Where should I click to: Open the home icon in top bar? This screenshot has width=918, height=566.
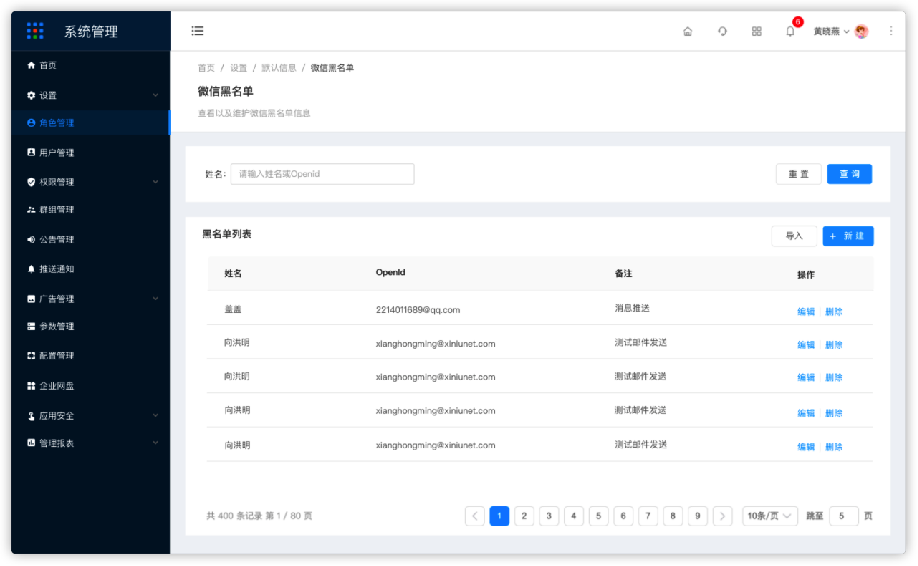coord(687,31)
